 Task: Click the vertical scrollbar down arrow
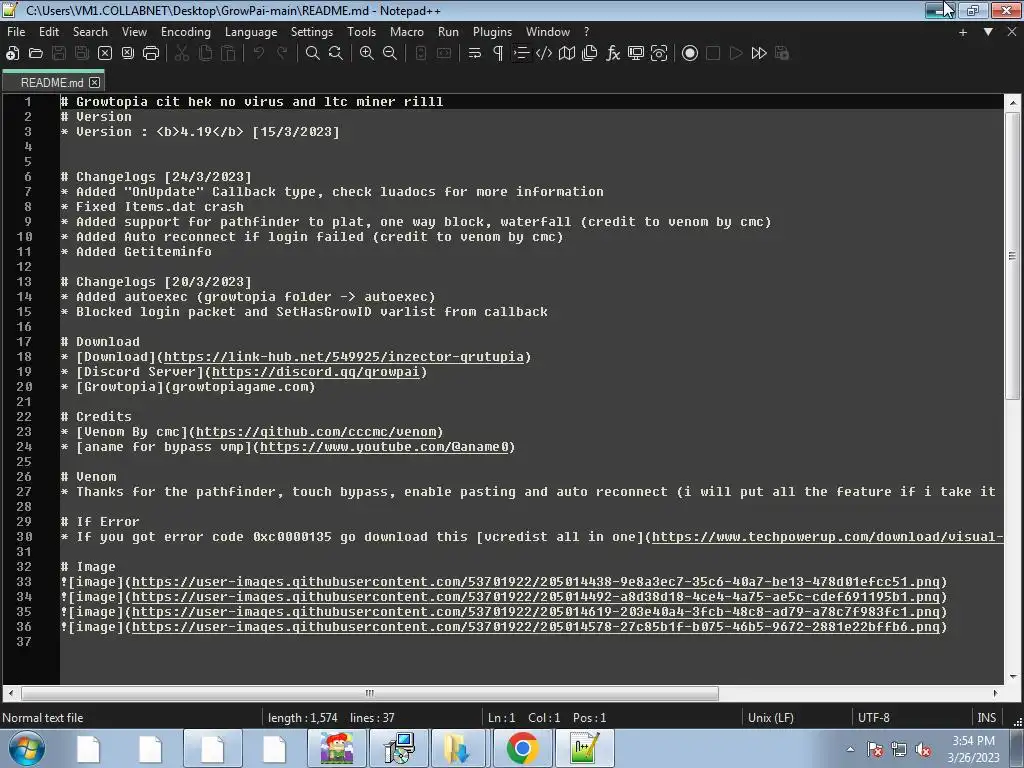(x=1013, y=677)
